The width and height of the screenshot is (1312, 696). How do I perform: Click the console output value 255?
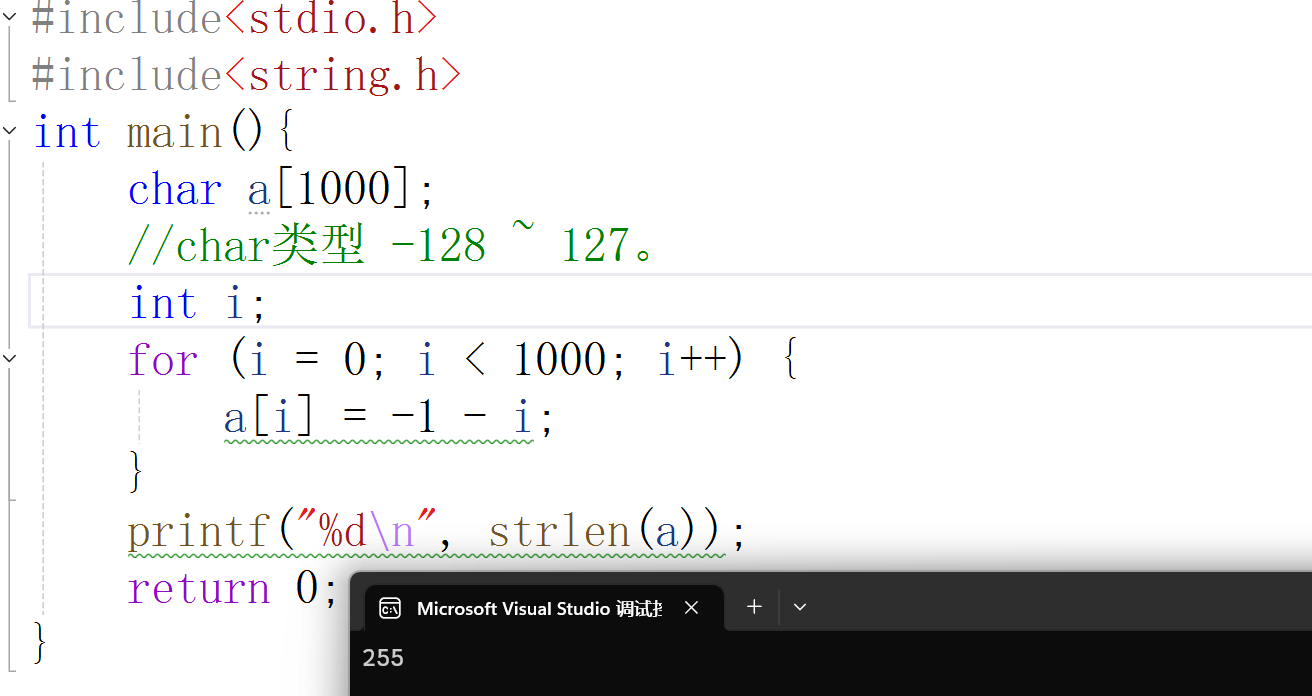click(383, 658)
